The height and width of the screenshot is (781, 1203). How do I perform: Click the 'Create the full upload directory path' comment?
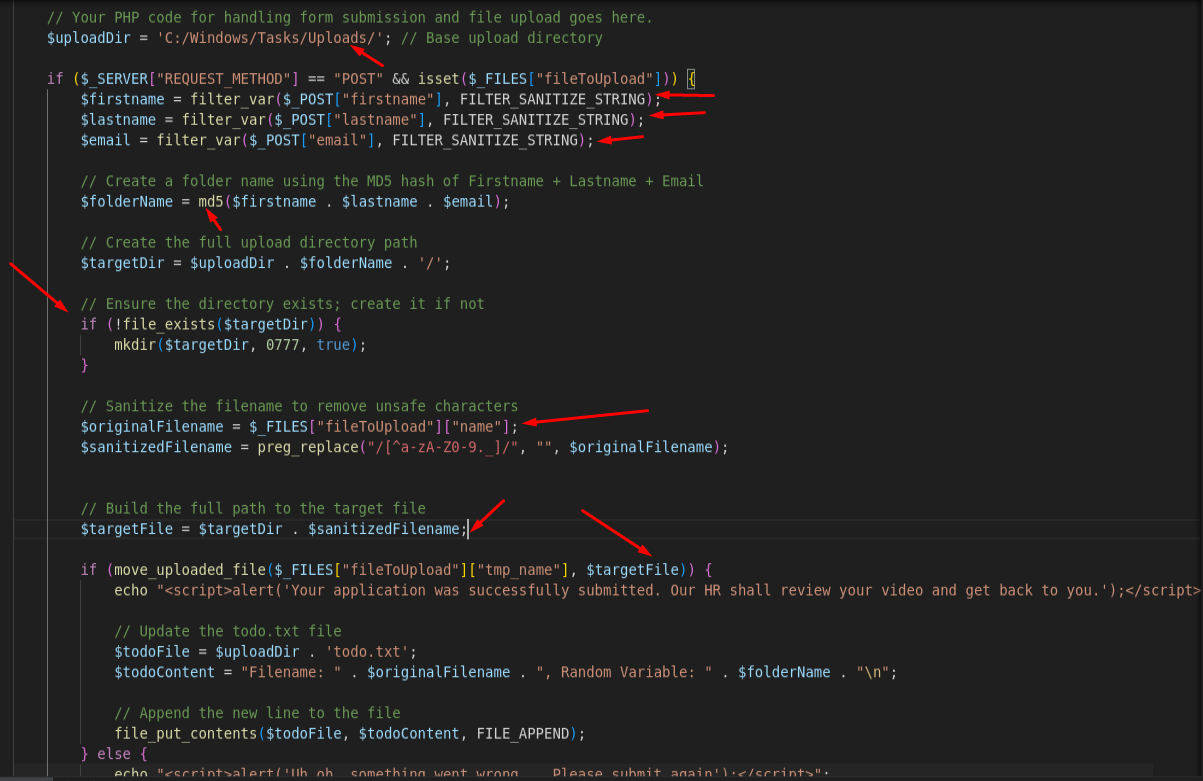point(249,242)
